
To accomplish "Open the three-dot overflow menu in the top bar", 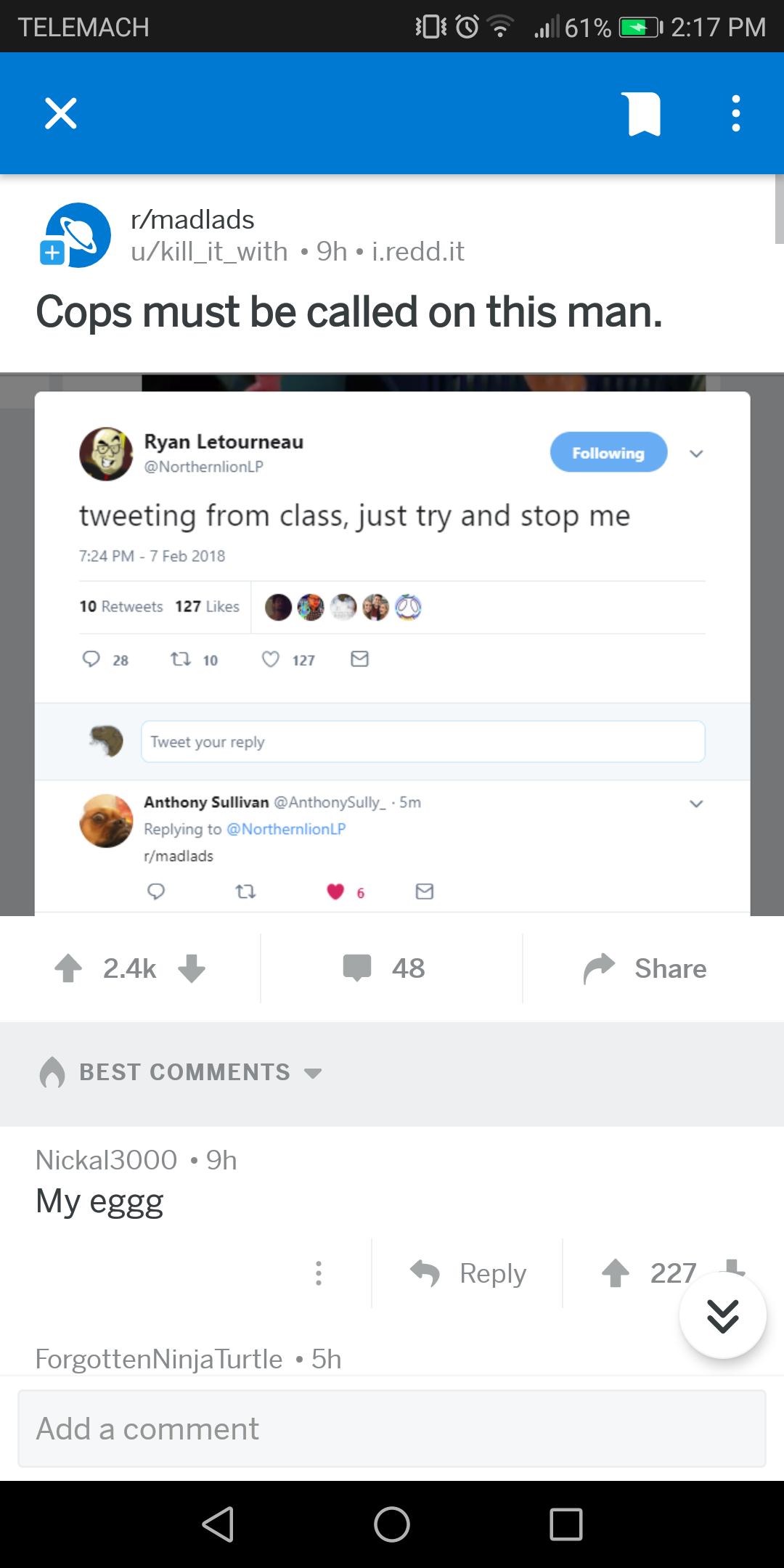I will click(x=735, y=113).
